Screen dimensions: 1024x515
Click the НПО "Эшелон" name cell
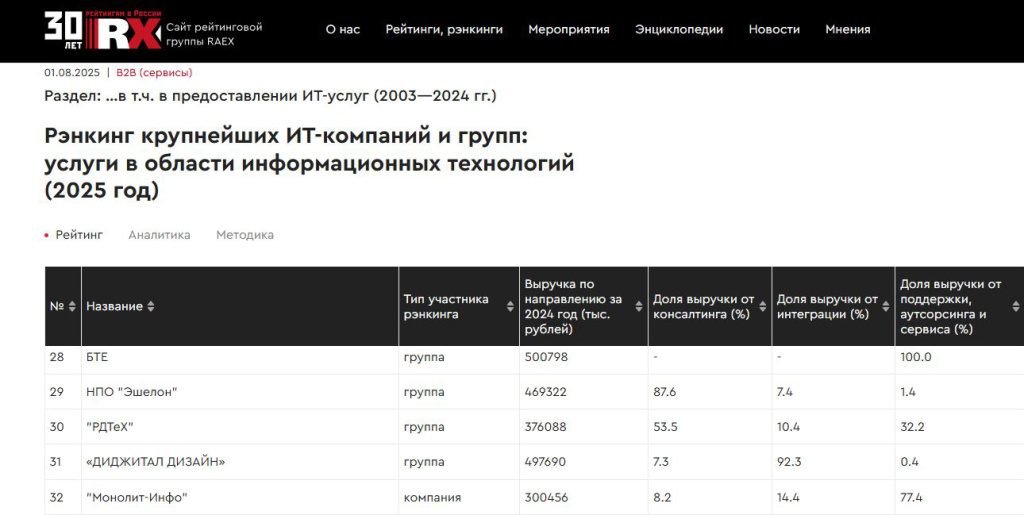pyautogui.click(x=240, y=392)
